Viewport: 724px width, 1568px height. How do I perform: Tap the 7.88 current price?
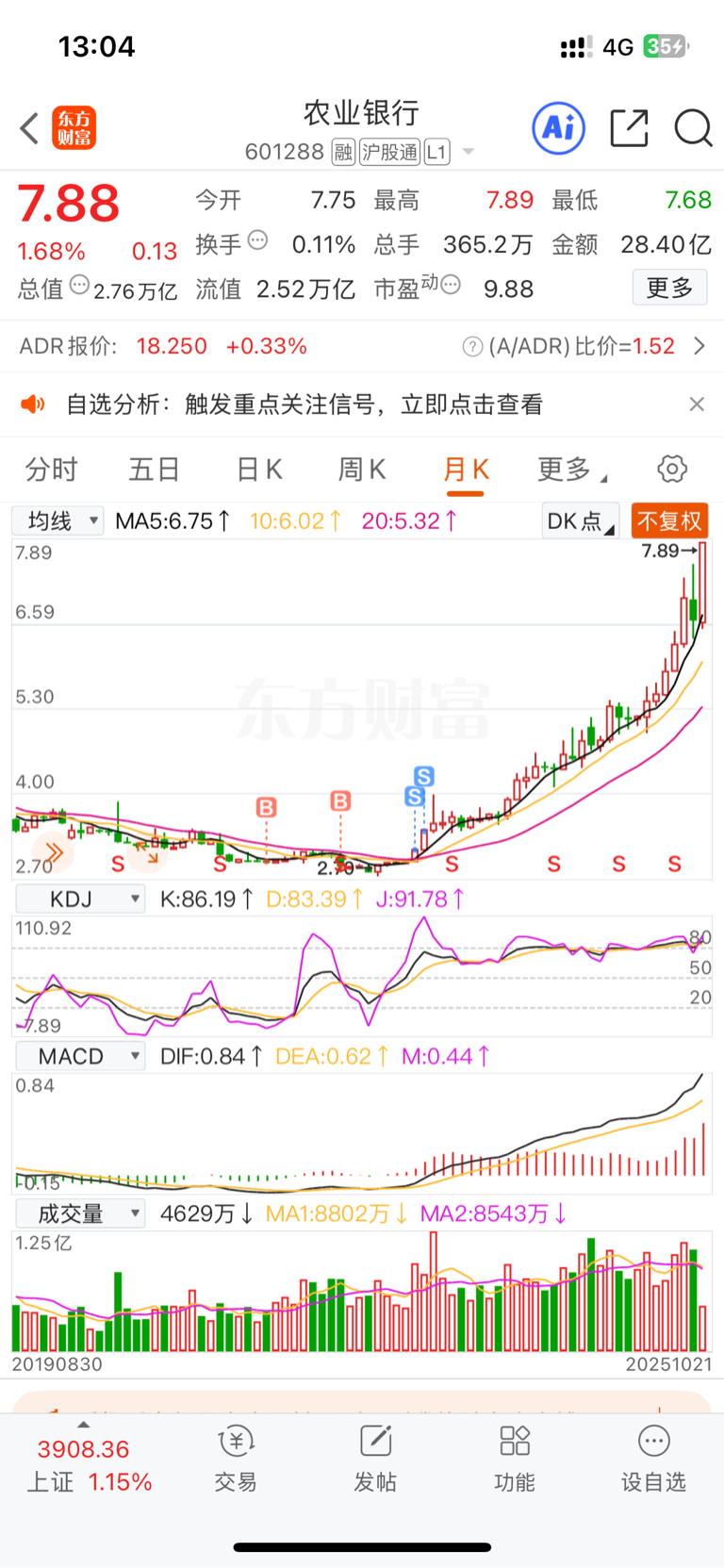click(x=69, y=204)
